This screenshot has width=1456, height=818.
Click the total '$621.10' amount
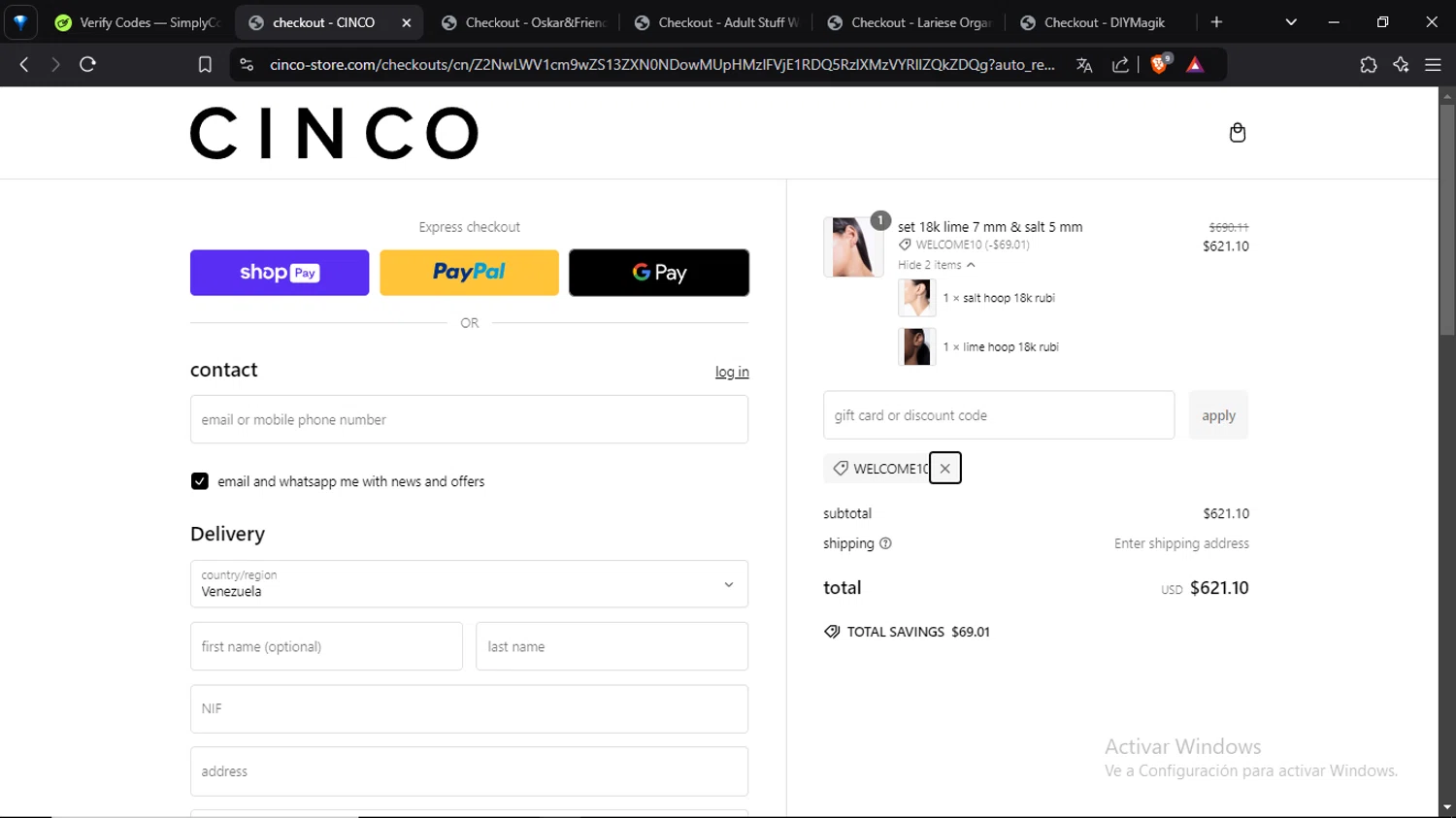(1219, 588)
